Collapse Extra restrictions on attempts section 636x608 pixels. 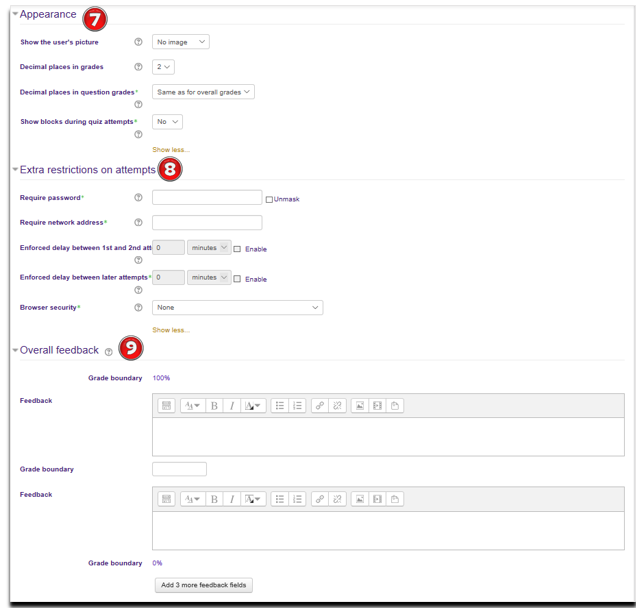(x=15, y=170)
